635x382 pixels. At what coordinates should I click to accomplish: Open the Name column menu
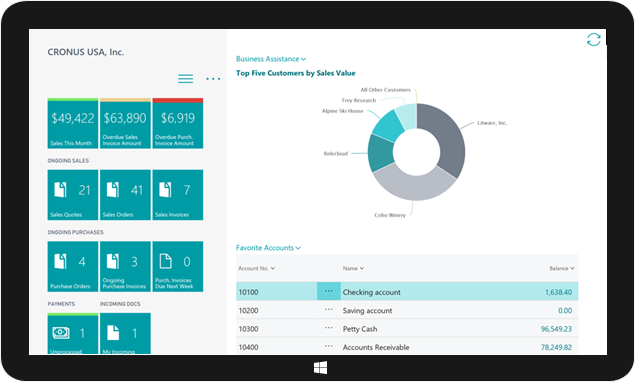pyautogui.click(x=353, y=268)
